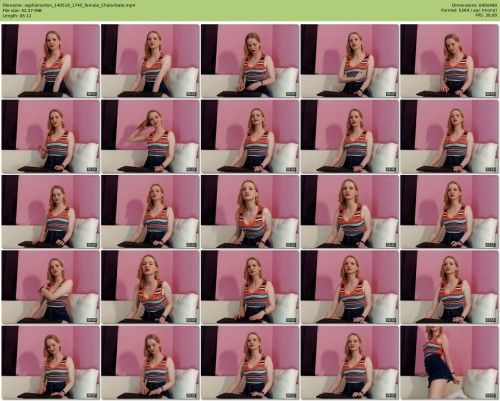Select the fifth thumbnail in the fourth row
Image resolution: width=500 pixels, height=401 pixels.
(449, 287)
